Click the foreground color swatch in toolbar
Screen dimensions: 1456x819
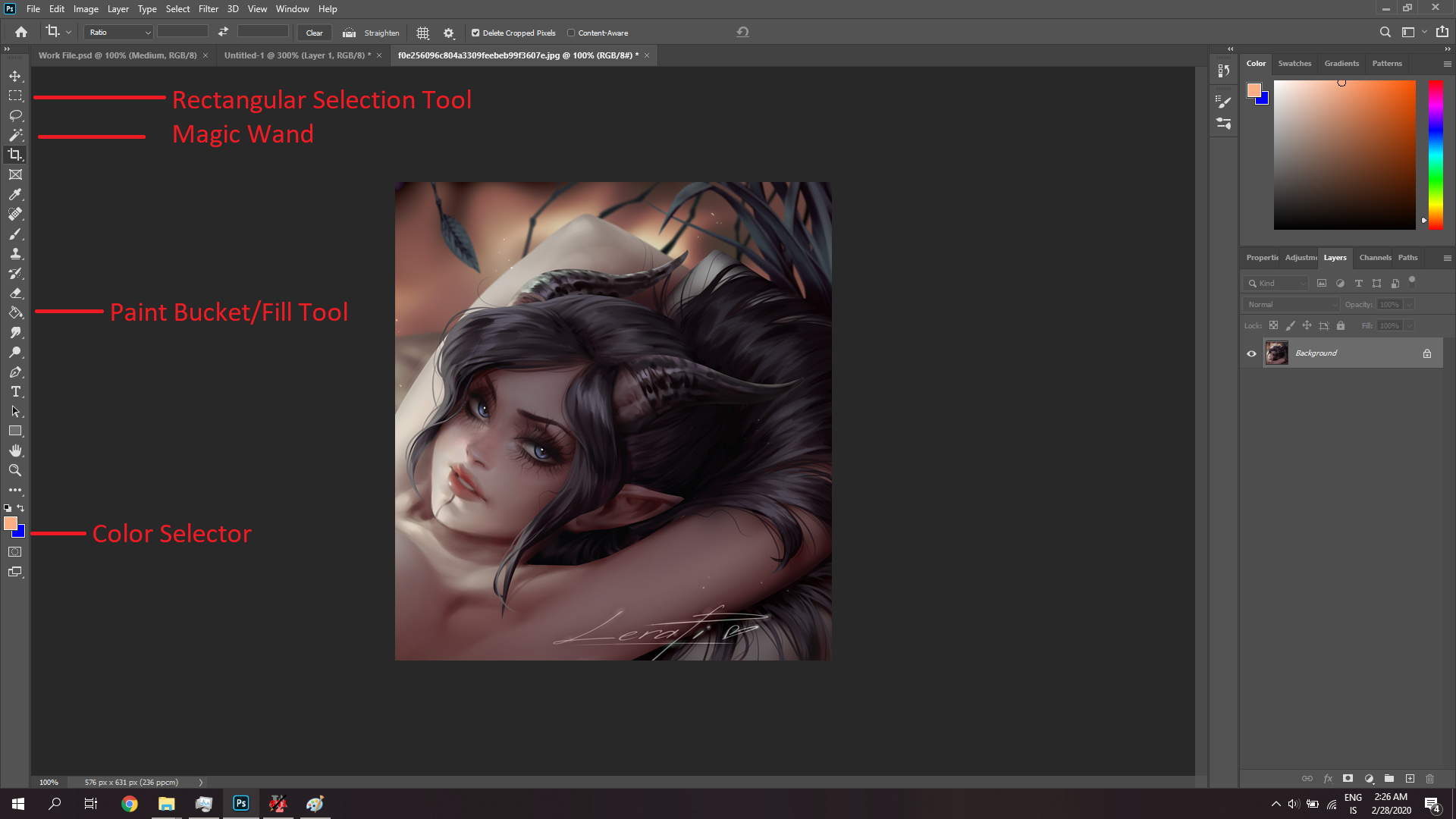click(10, 523)
